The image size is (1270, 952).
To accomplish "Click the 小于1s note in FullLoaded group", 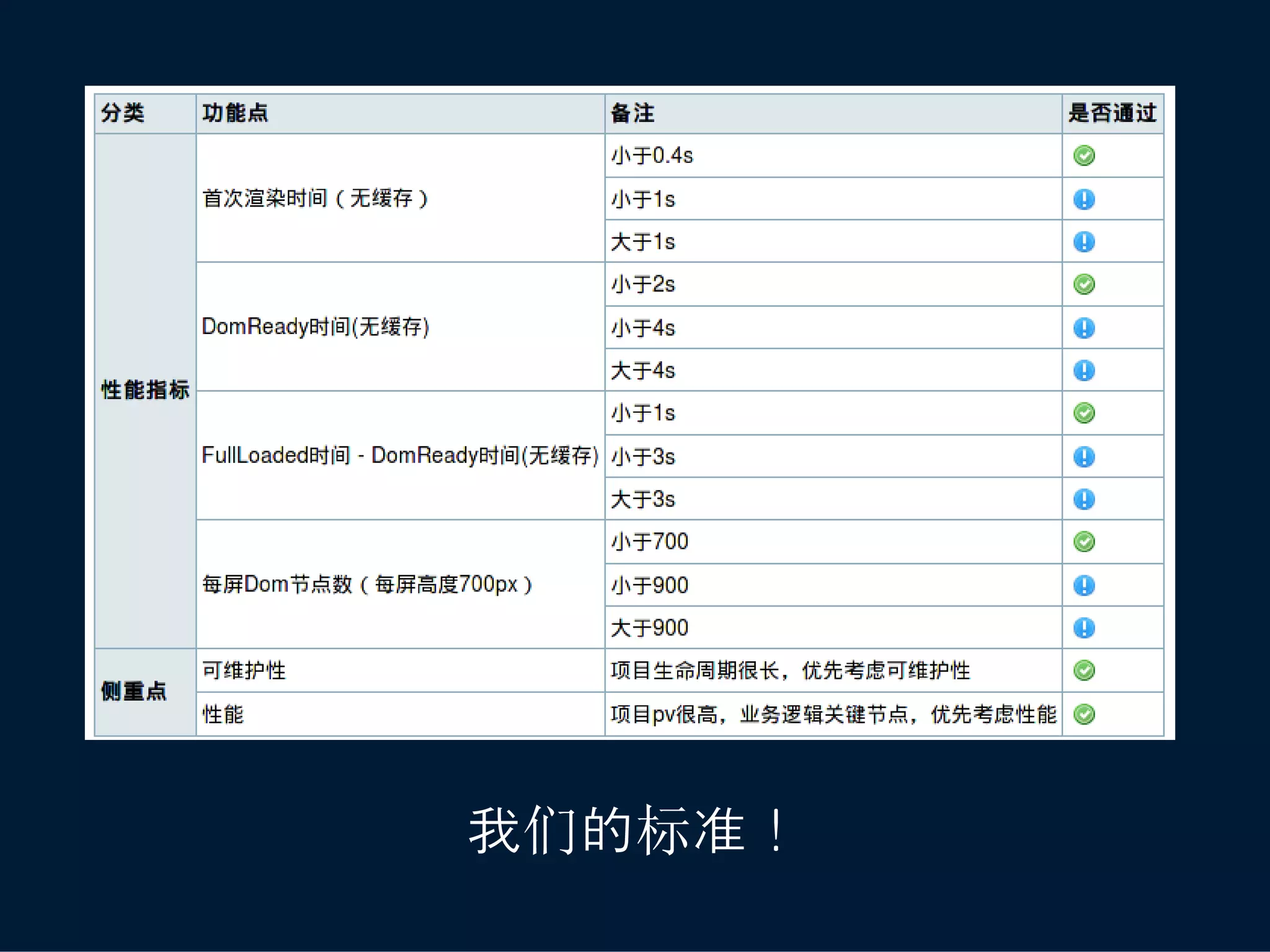I will 833,413.
